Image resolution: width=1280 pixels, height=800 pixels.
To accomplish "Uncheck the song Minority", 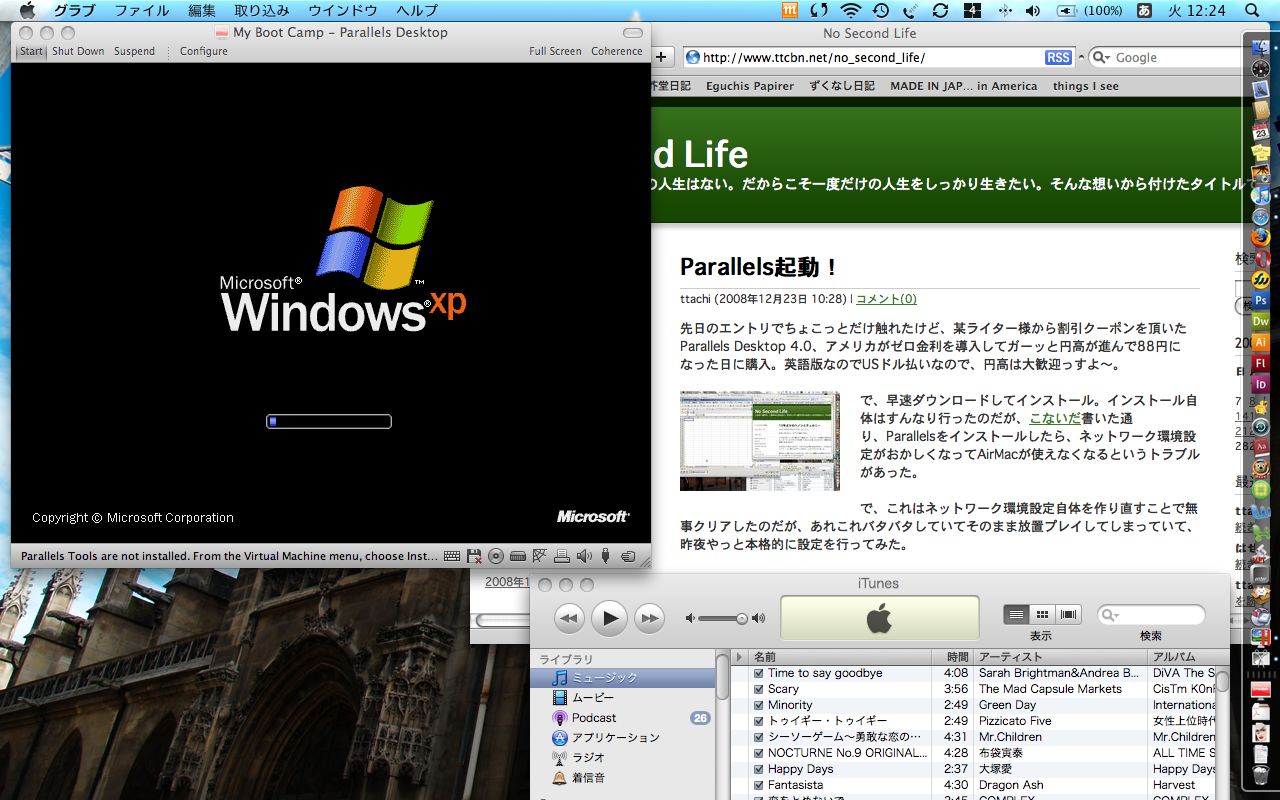I will click(x=758, y=705).
